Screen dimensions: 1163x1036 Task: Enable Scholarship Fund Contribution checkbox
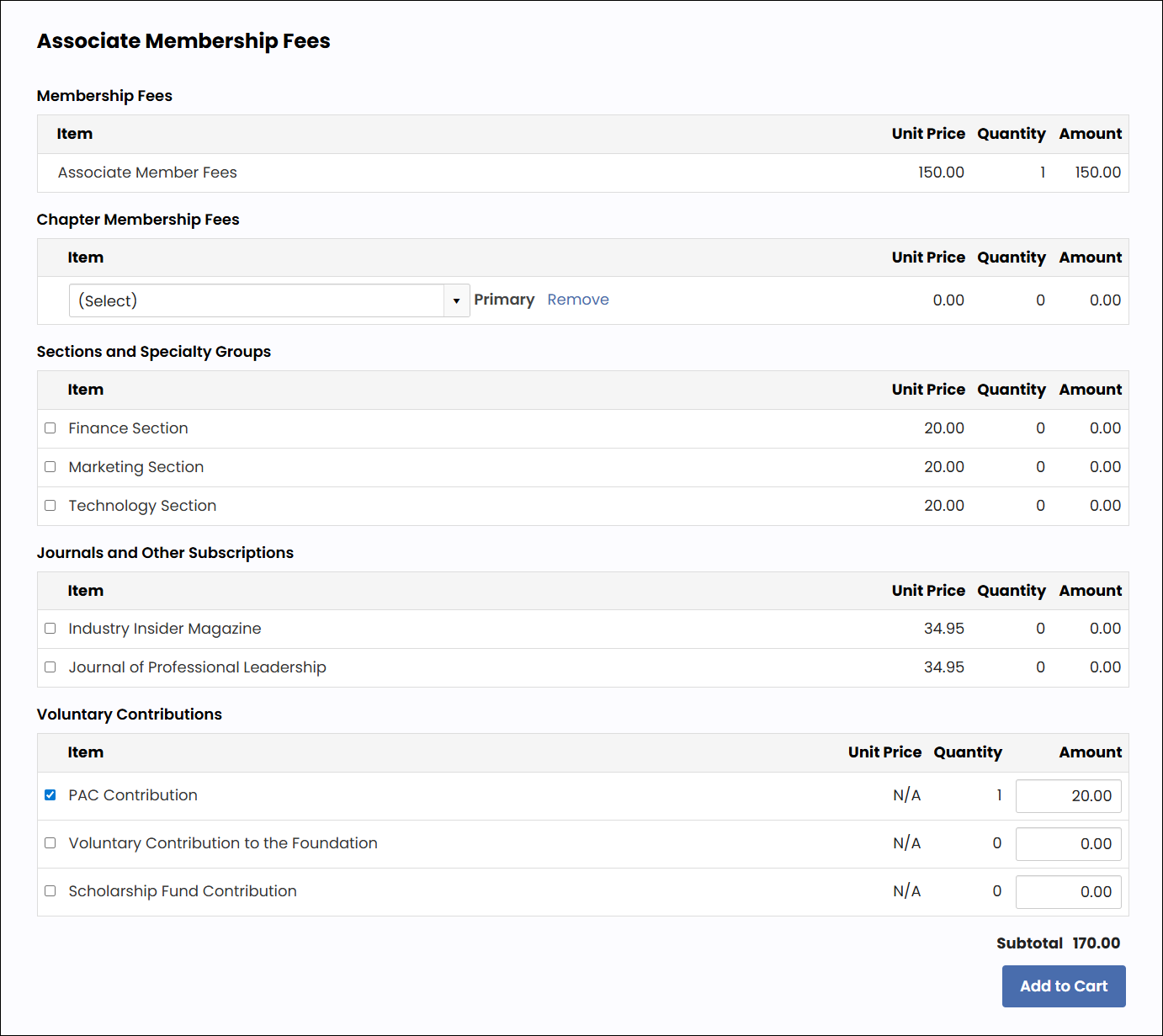pyautogui.click(x=50, y=891)
